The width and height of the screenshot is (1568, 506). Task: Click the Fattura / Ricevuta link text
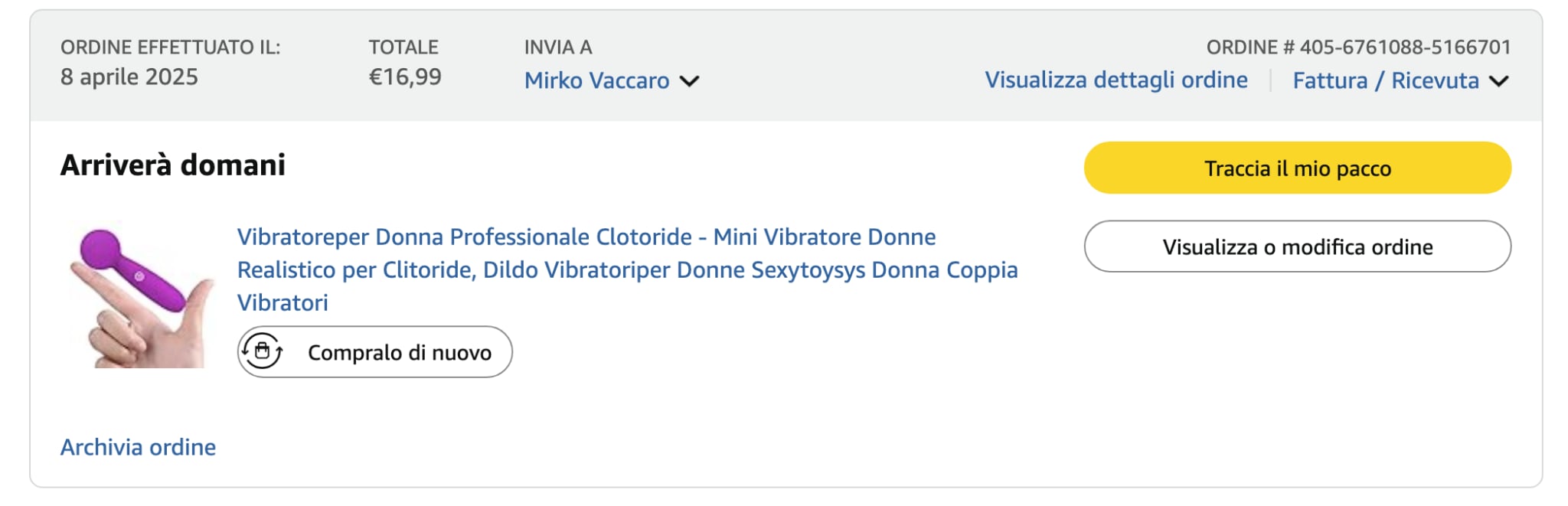[1385, 80]
